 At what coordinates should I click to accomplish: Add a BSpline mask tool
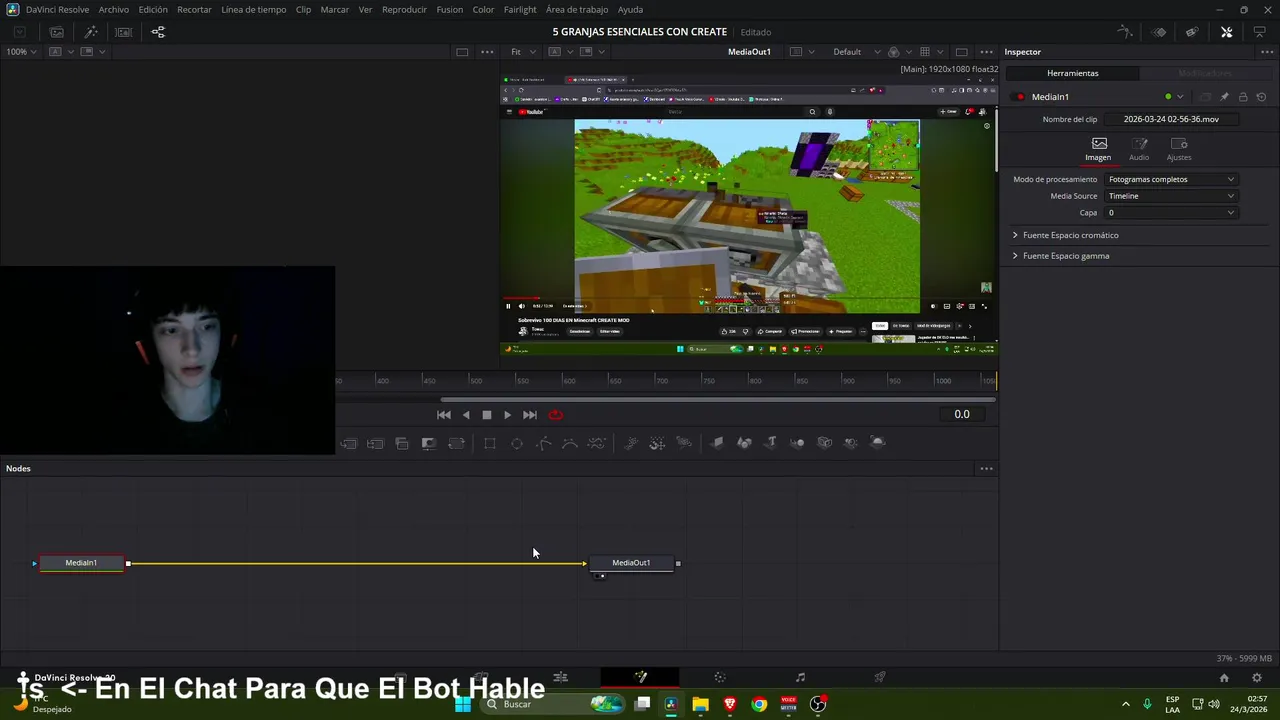[570, 443]
